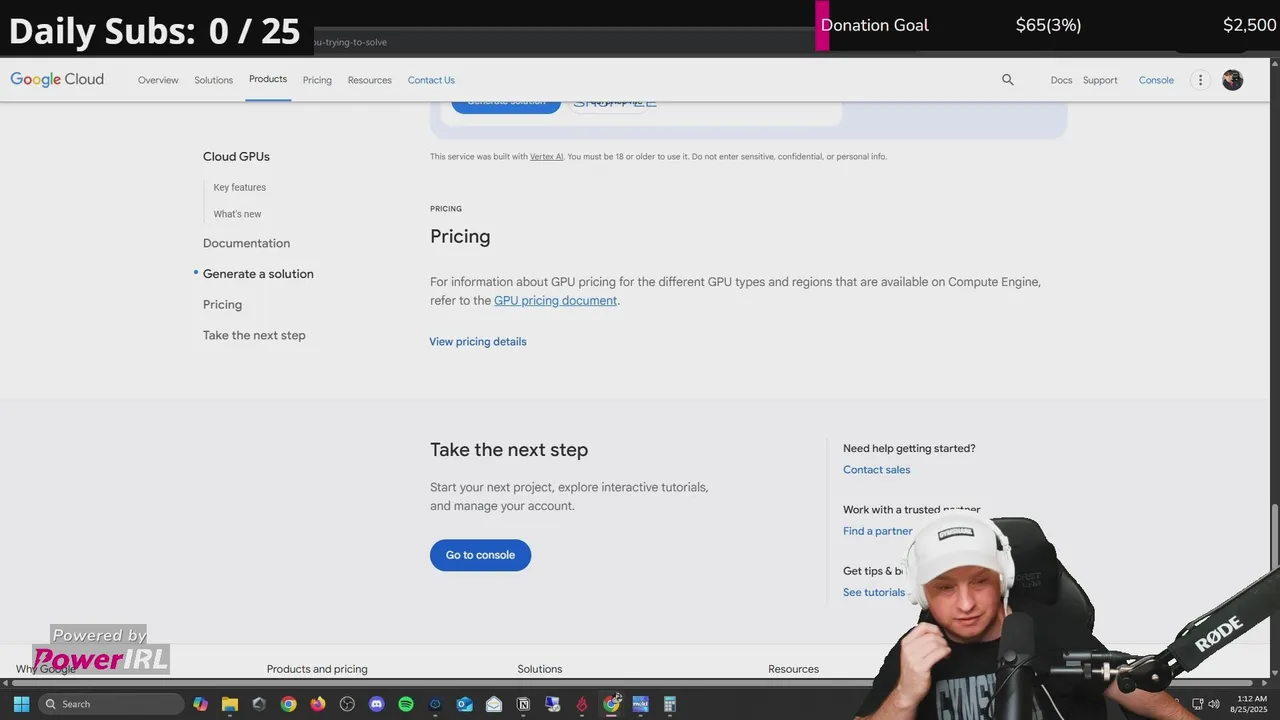The width and height of the screenshot is (1280, 720).
Task: Open OBS Studio from the taskbar
Action: [x=347, y=704]
